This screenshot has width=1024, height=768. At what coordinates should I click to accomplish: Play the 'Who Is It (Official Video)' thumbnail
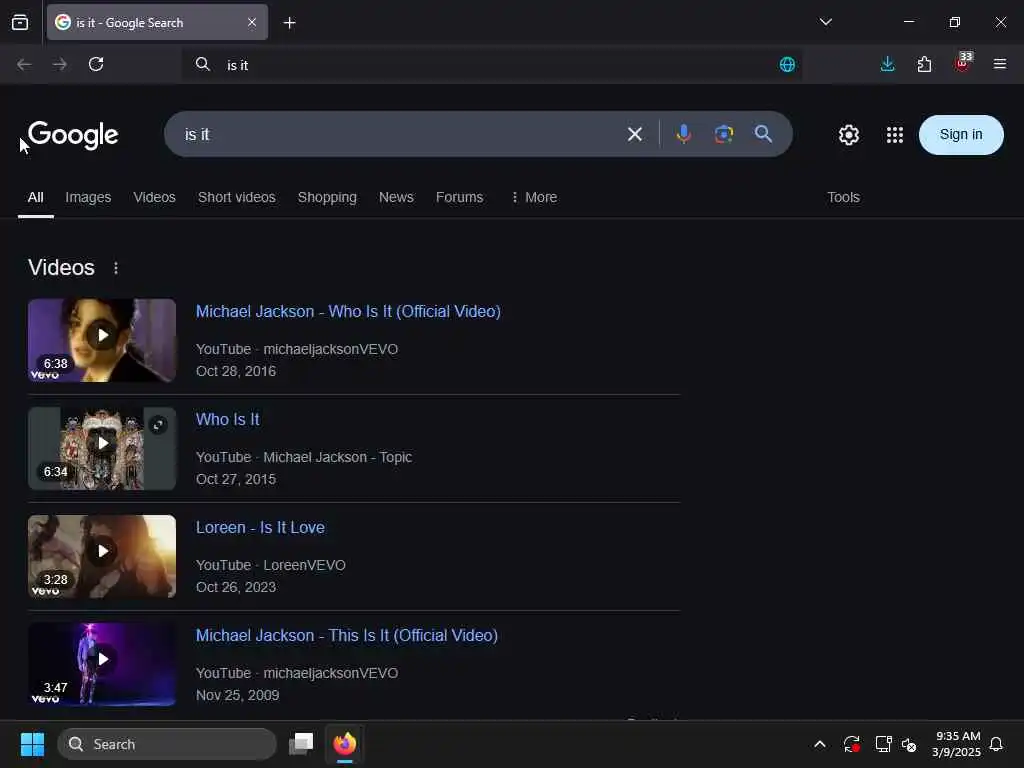(102, 340)
